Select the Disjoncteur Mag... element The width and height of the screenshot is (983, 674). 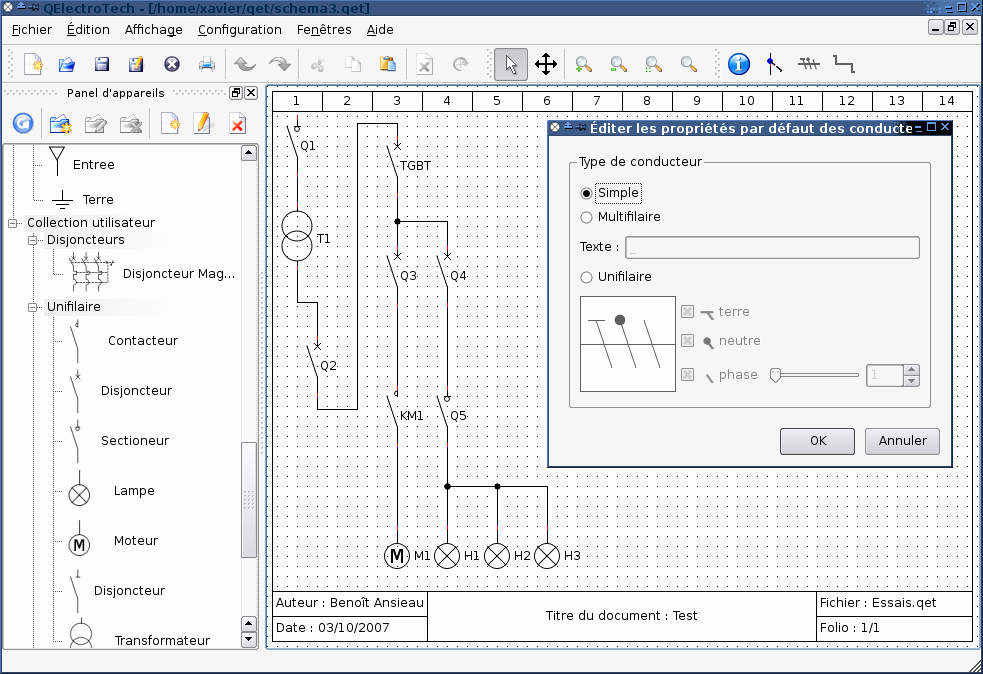pyautogui.click(x=179, y=273)
